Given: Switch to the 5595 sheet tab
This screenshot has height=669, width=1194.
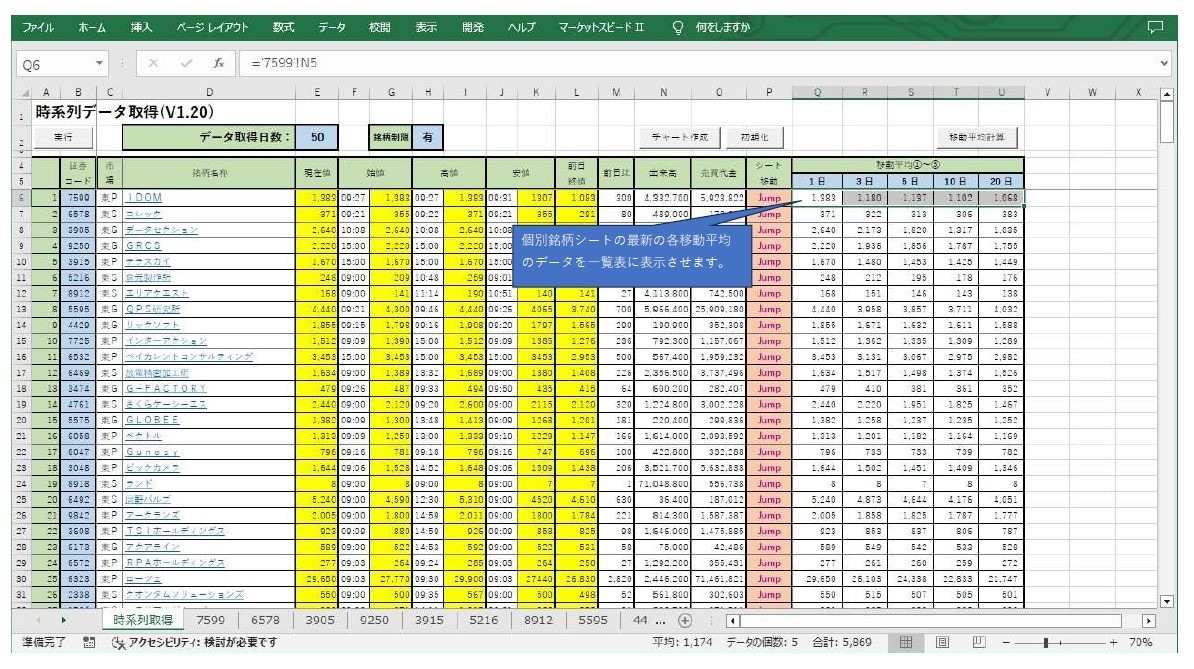Looking at the screenshot, I should [x=592, y=620].
